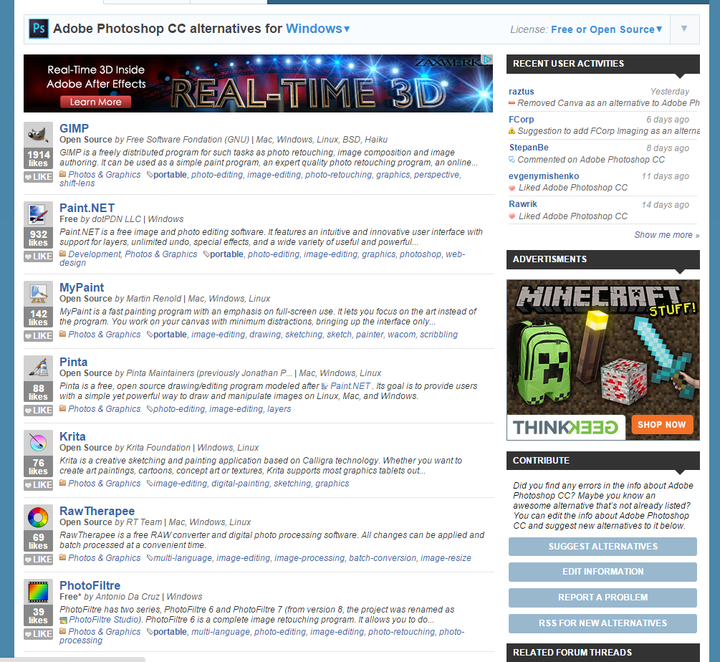Open the Pinta title link
Screen dimensions: 720x662
[x=73, y=362]
